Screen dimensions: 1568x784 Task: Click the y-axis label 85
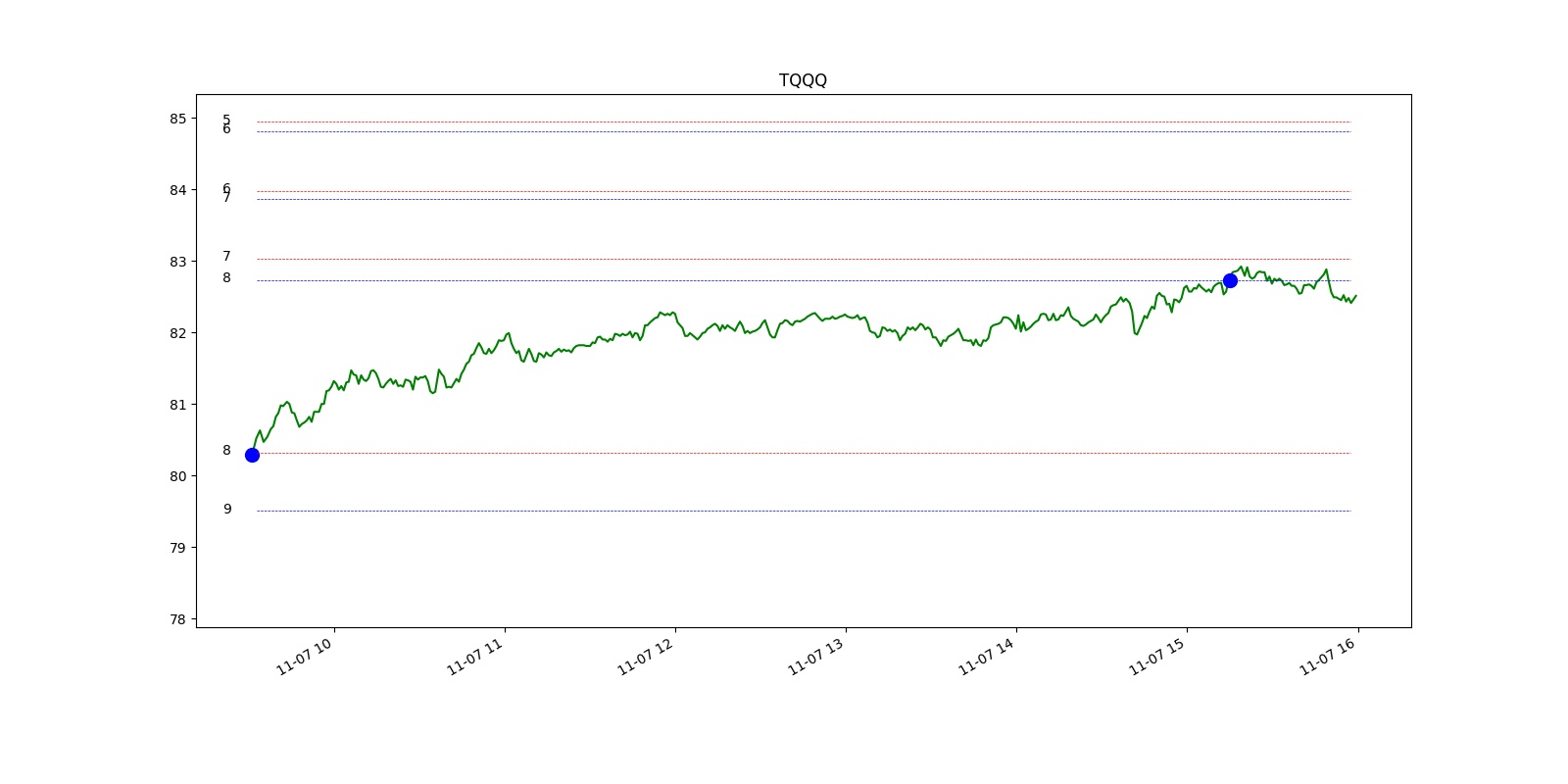click(x=177, y=119)
